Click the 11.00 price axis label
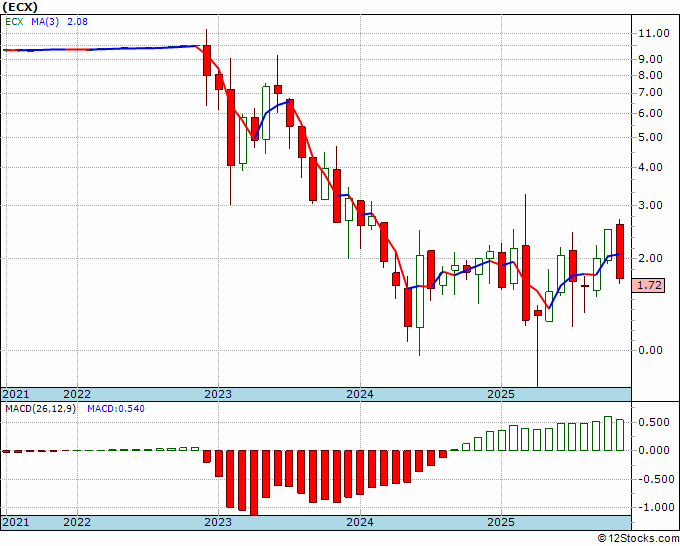Viewport: 680px width, 546px height. coord(654,33)
